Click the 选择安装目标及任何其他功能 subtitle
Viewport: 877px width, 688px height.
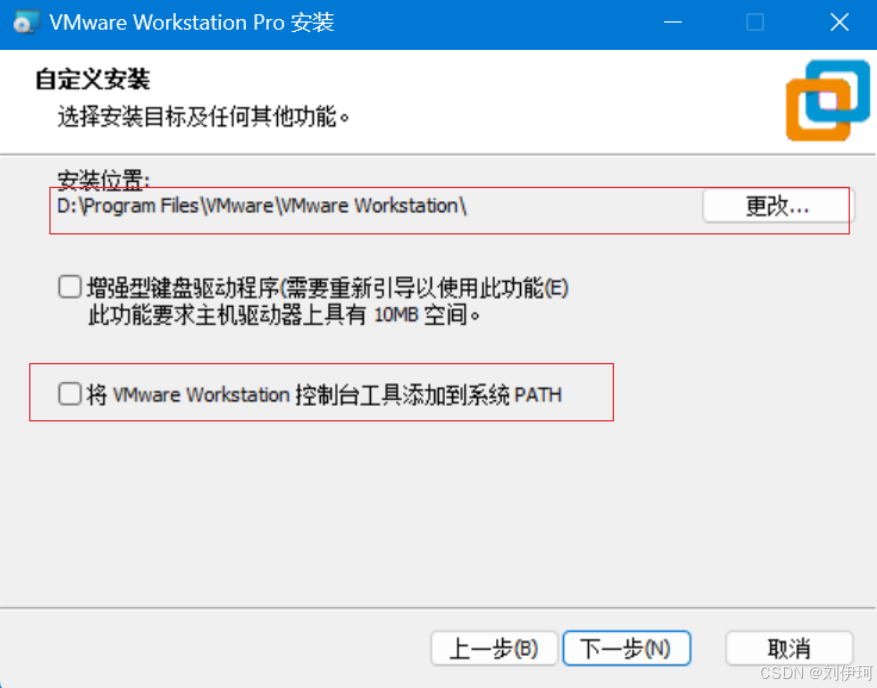click(203, 116)
